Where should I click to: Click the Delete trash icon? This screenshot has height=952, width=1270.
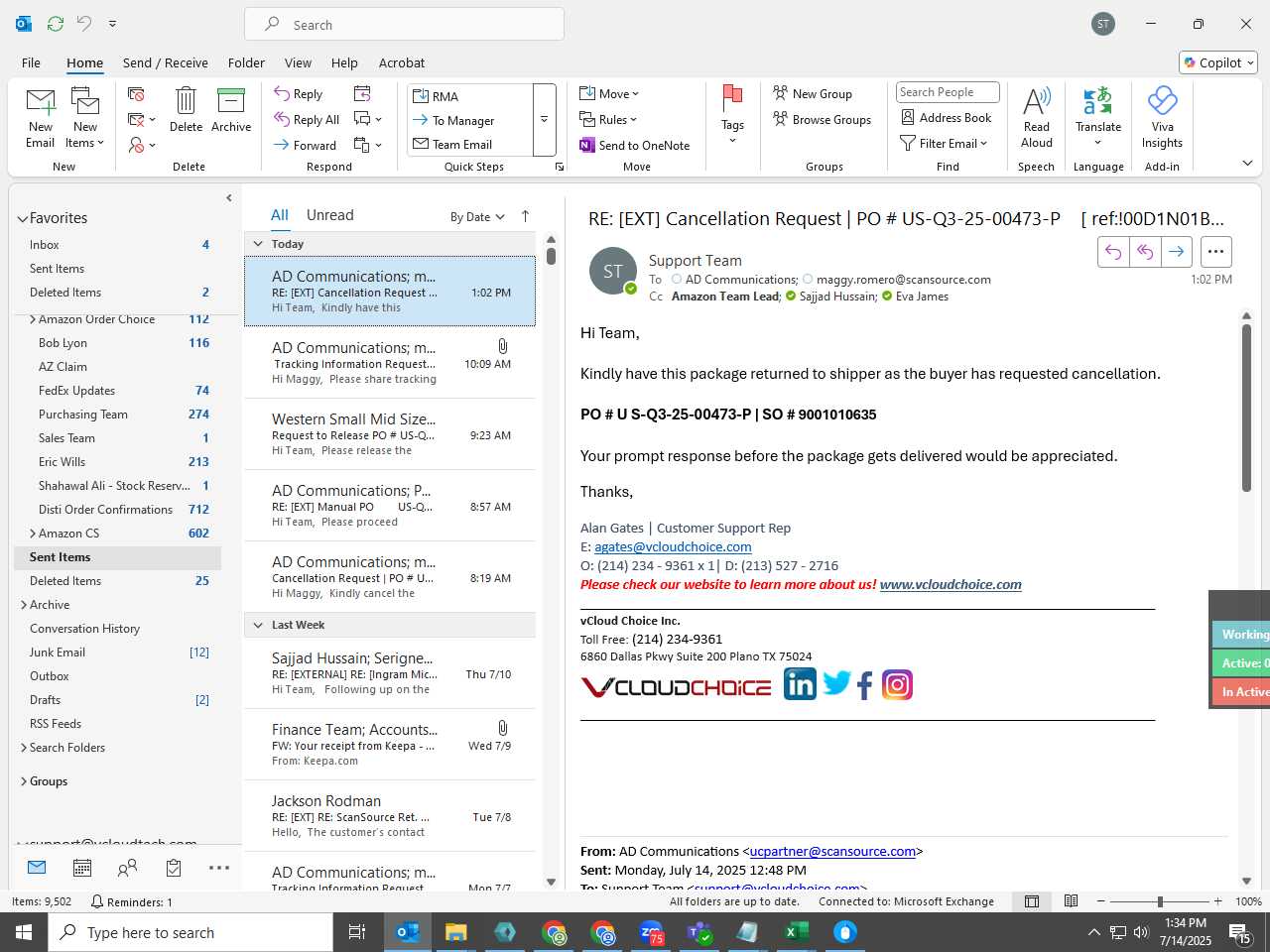pyautogui.click(x=186, y=109)
